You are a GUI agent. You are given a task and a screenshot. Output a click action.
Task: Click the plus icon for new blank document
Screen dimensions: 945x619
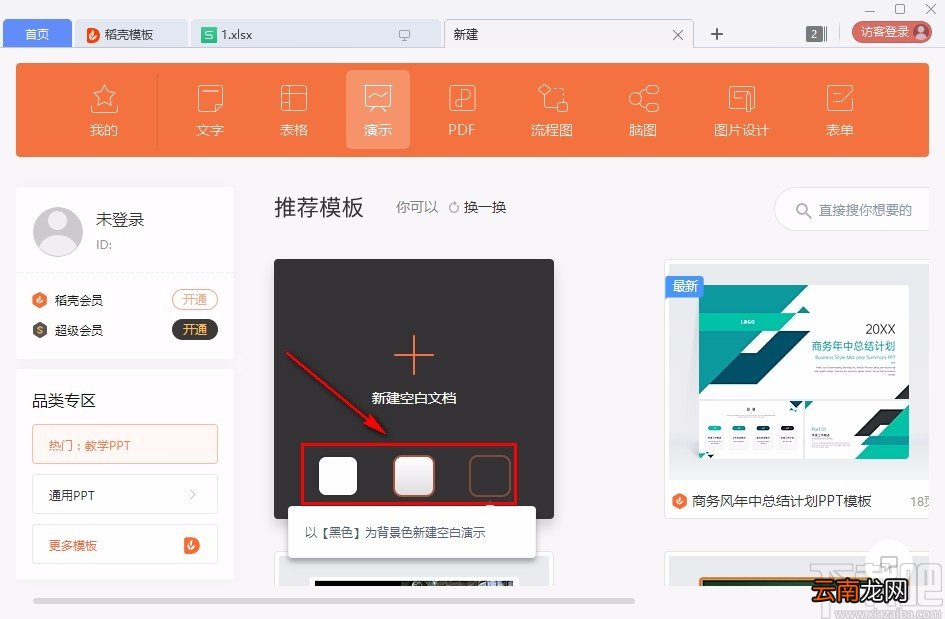tap(413, 355)
